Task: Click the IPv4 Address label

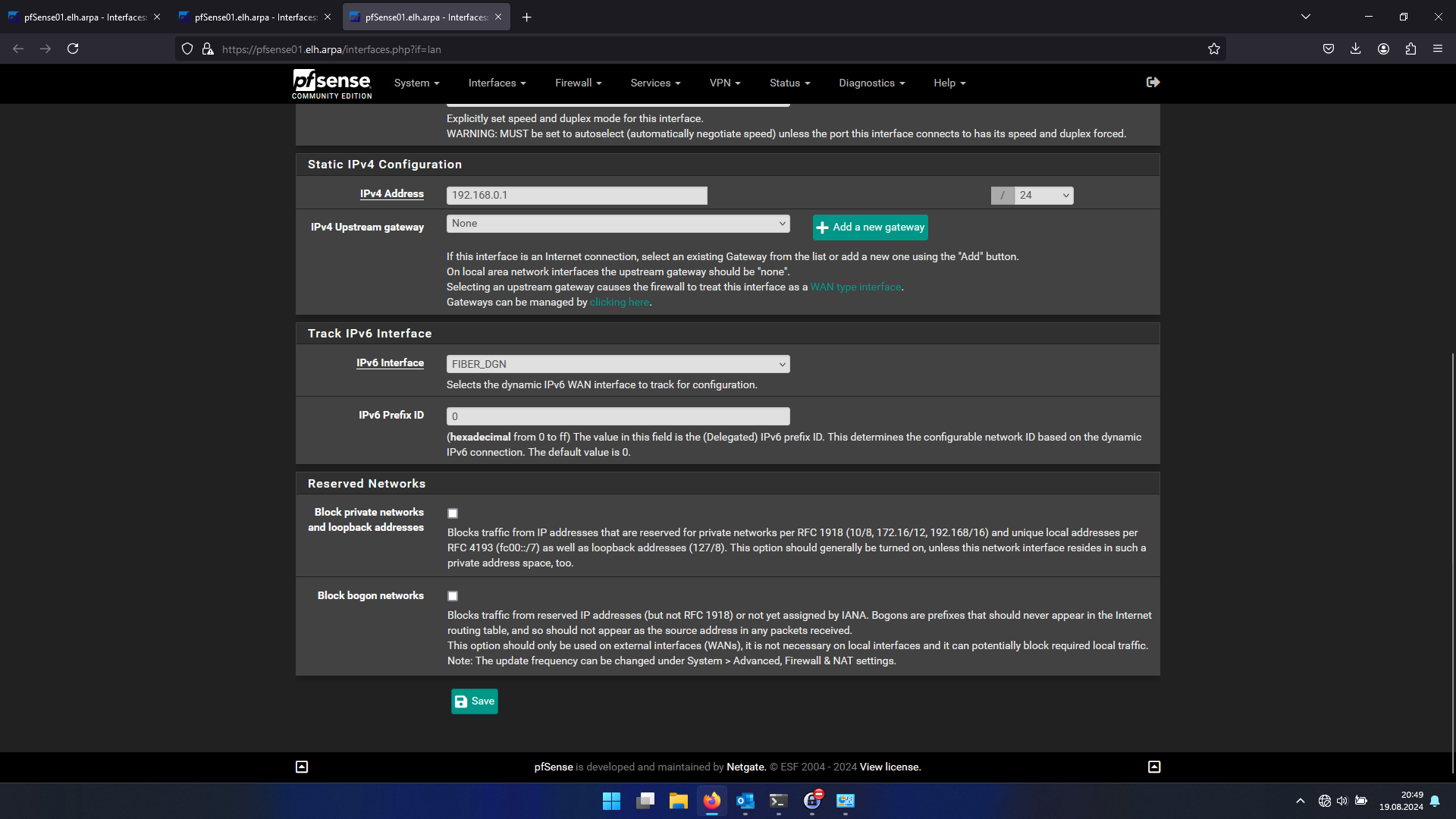Action: coord(392,194)
